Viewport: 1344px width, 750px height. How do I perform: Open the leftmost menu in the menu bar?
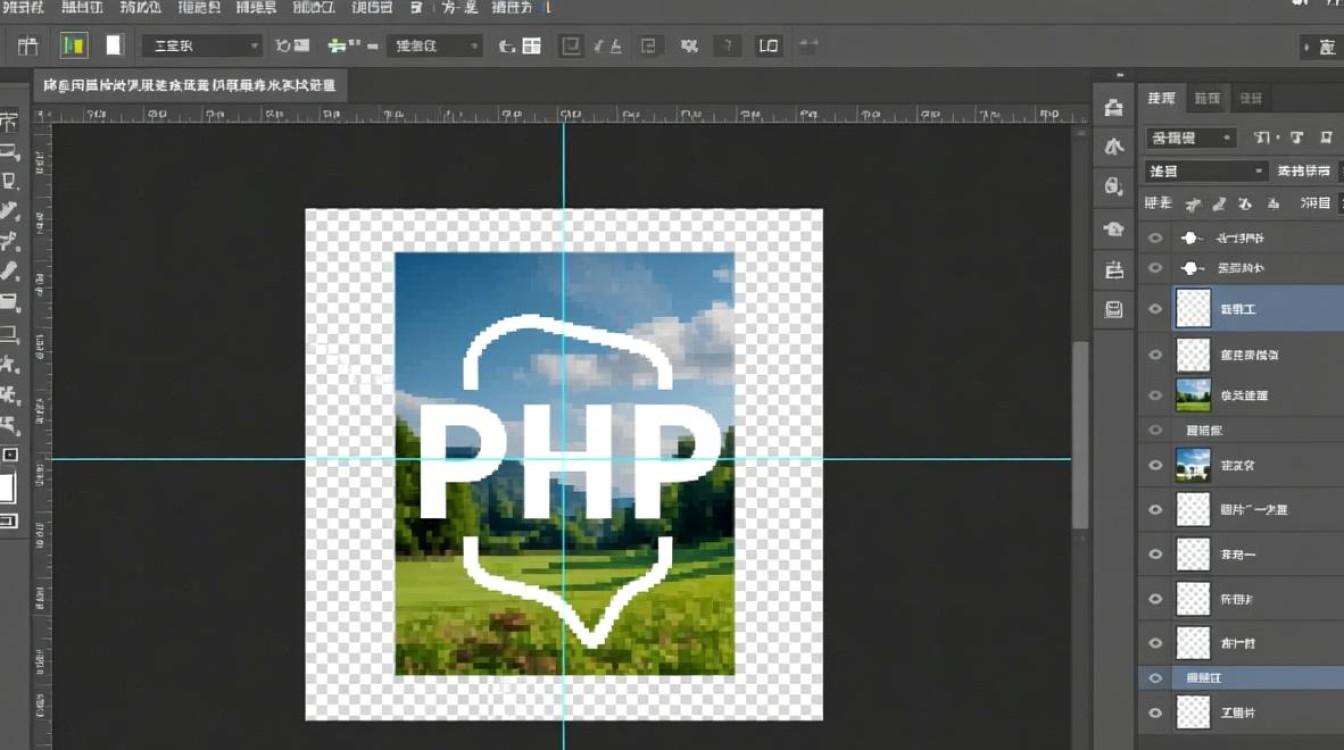[x=23, y=8]
